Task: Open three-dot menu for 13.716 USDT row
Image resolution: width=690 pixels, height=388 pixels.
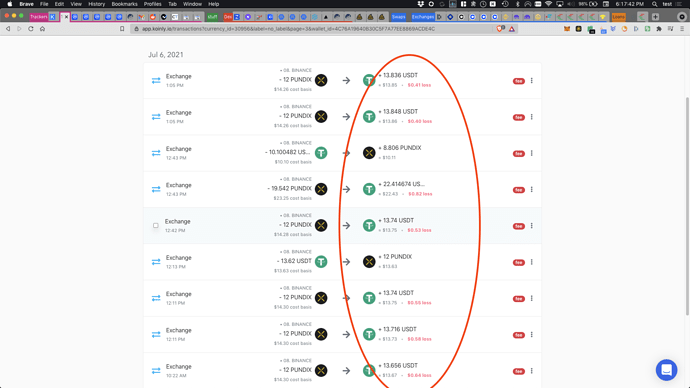Action: click(x=532, y=334)
